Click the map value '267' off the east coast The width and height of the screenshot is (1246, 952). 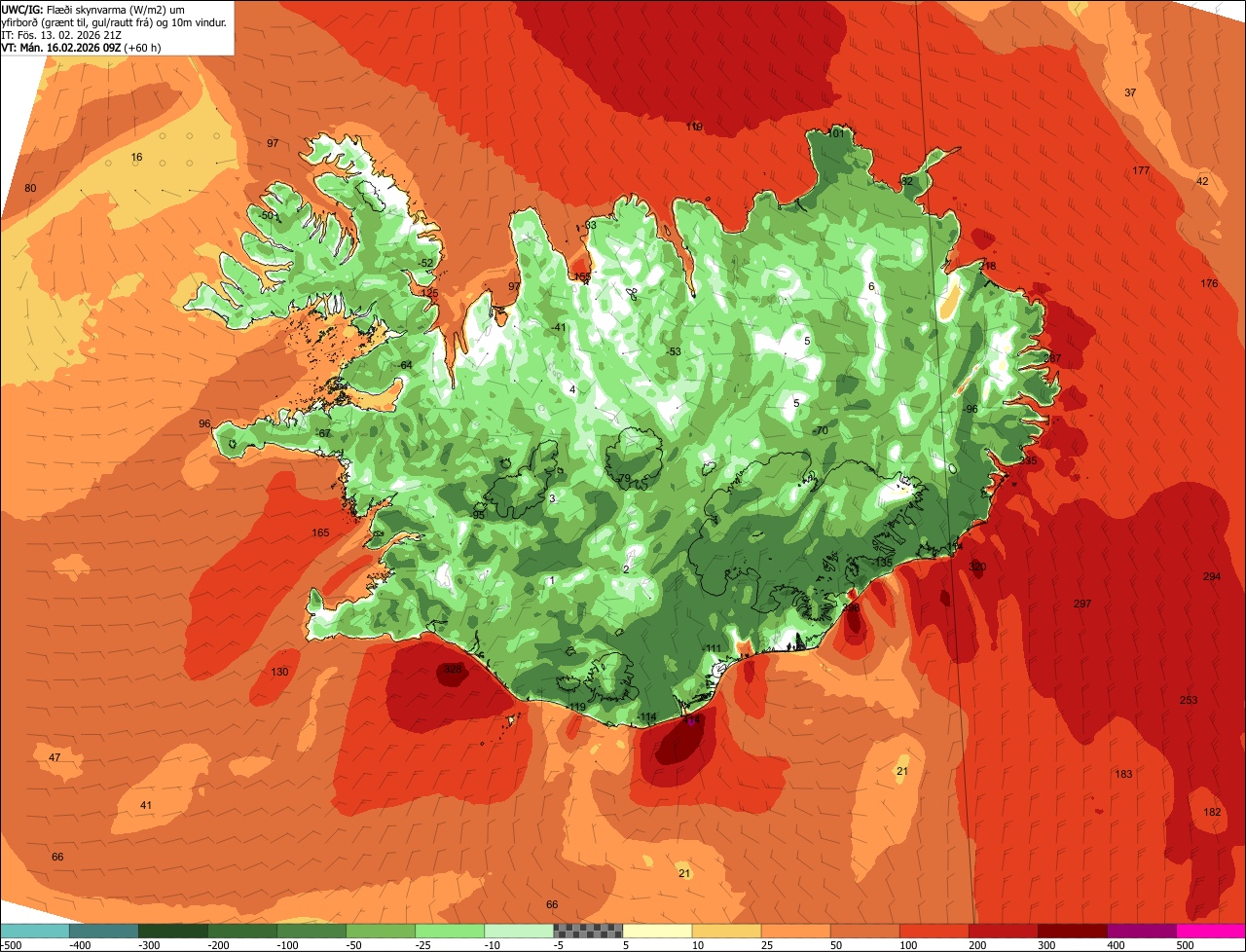[x=1052, y=358]
